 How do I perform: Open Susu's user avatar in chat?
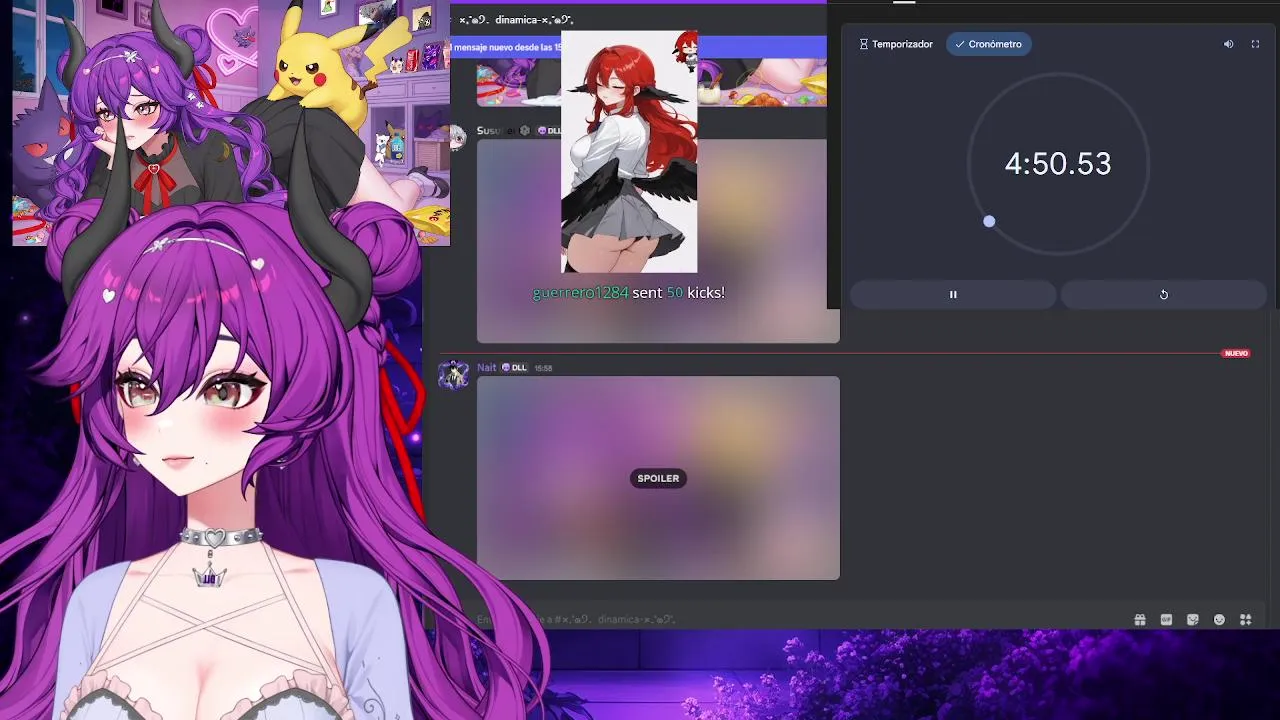[x=458, y=137]
